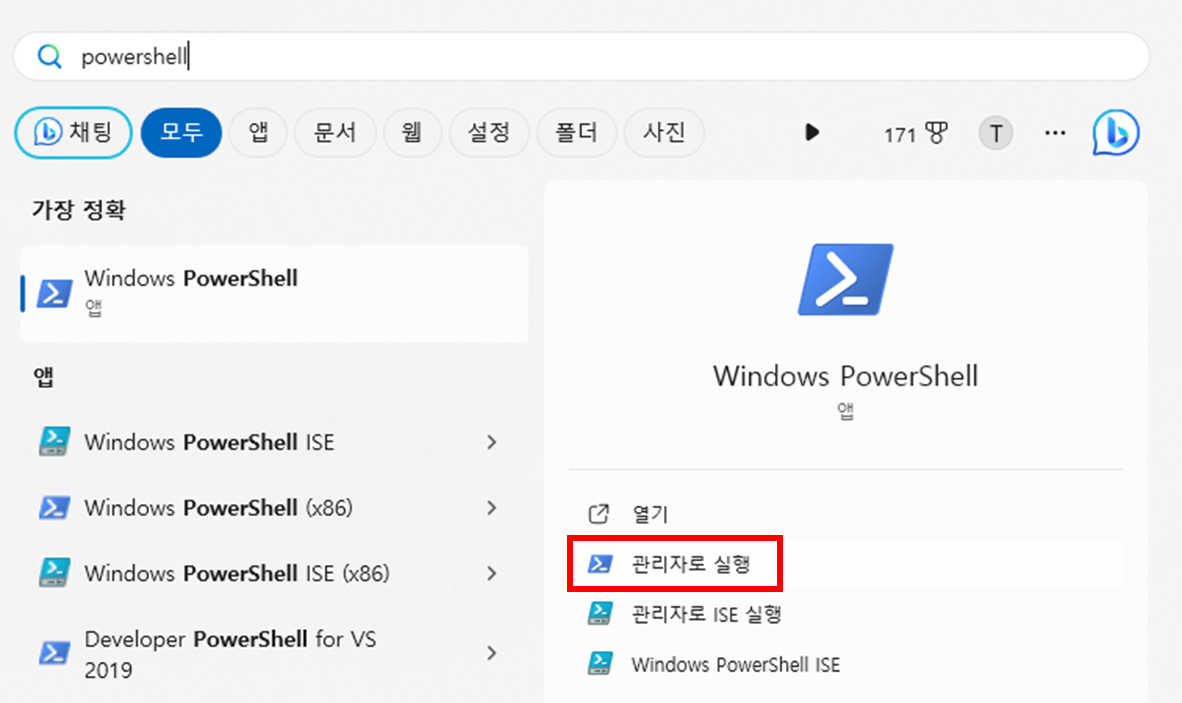
Task: Switch to the 폴더 filter tab
Action: point(577,133)
